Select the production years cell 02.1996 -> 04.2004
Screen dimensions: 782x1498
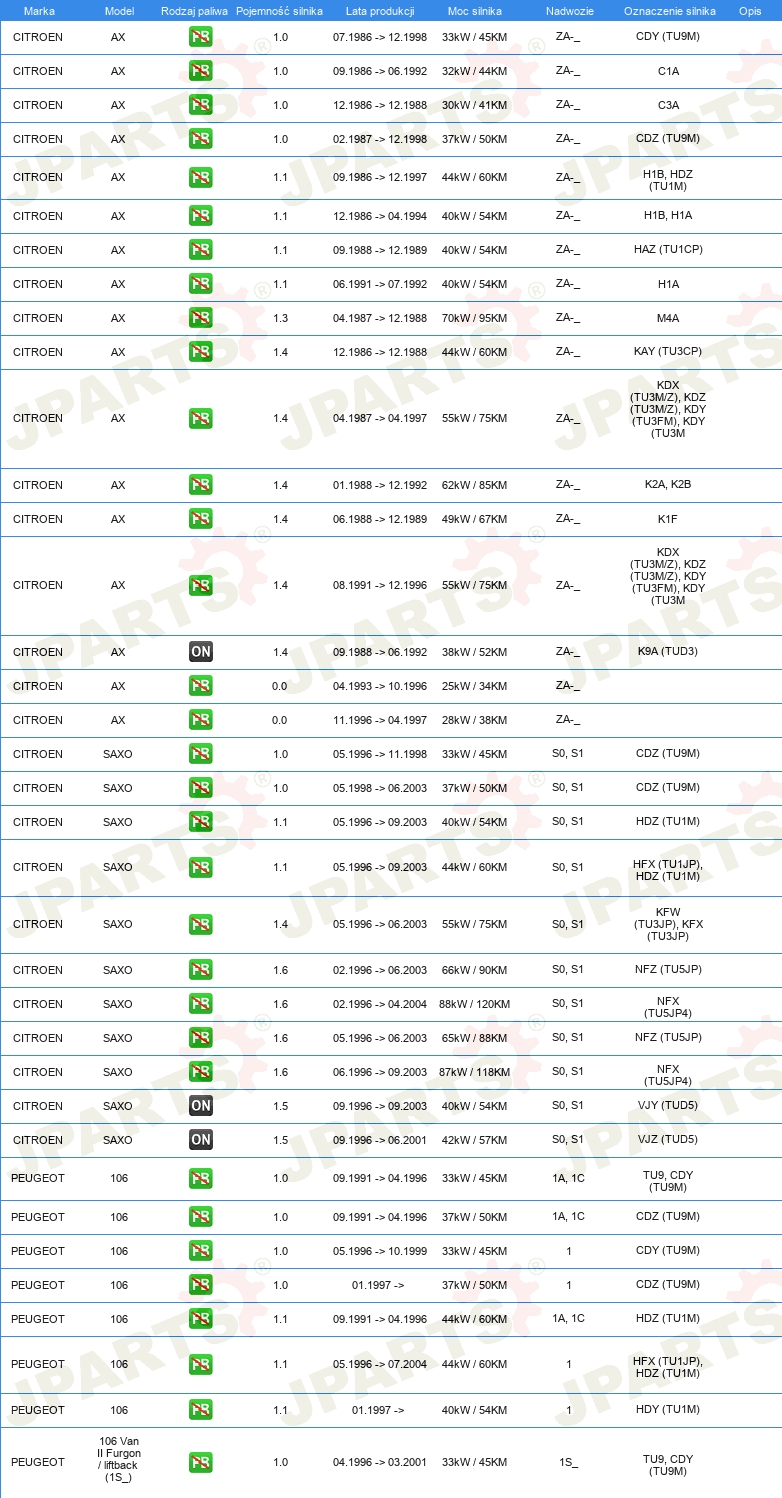[x=380, y=1004]
